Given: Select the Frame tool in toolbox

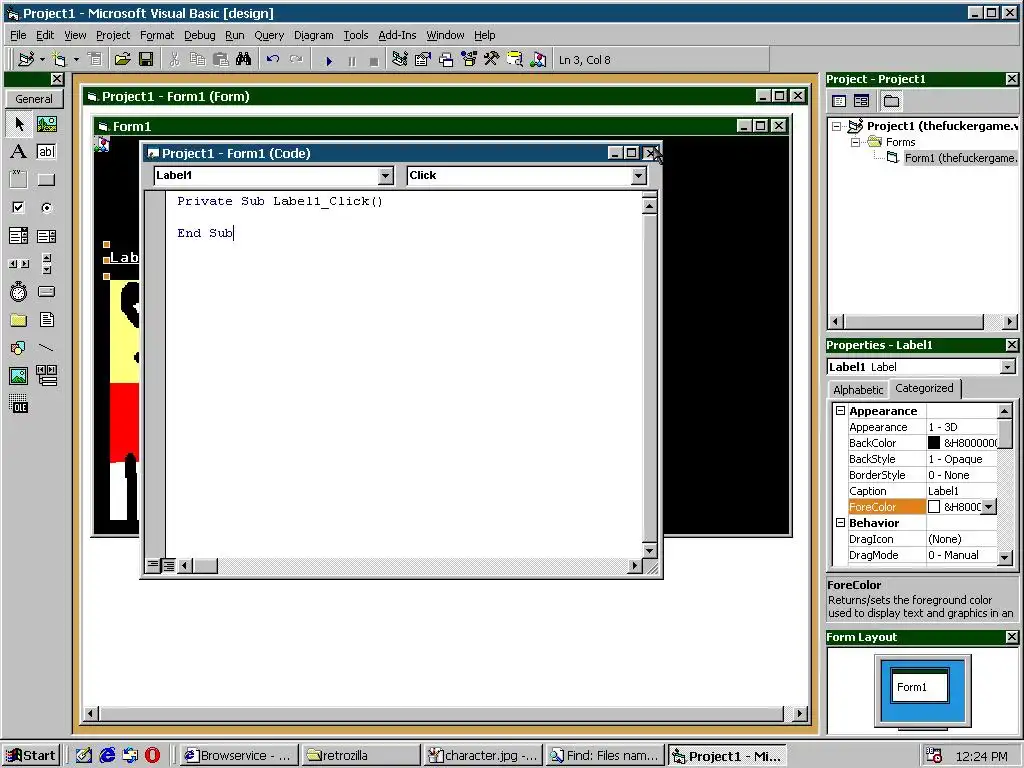Looking at the screenshot, I should pyautogui.click(x=19, y=180).
